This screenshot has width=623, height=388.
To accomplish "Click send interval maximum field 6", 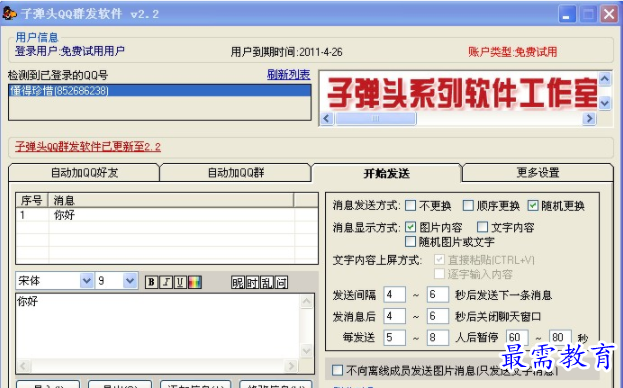I will coord(437,295).
